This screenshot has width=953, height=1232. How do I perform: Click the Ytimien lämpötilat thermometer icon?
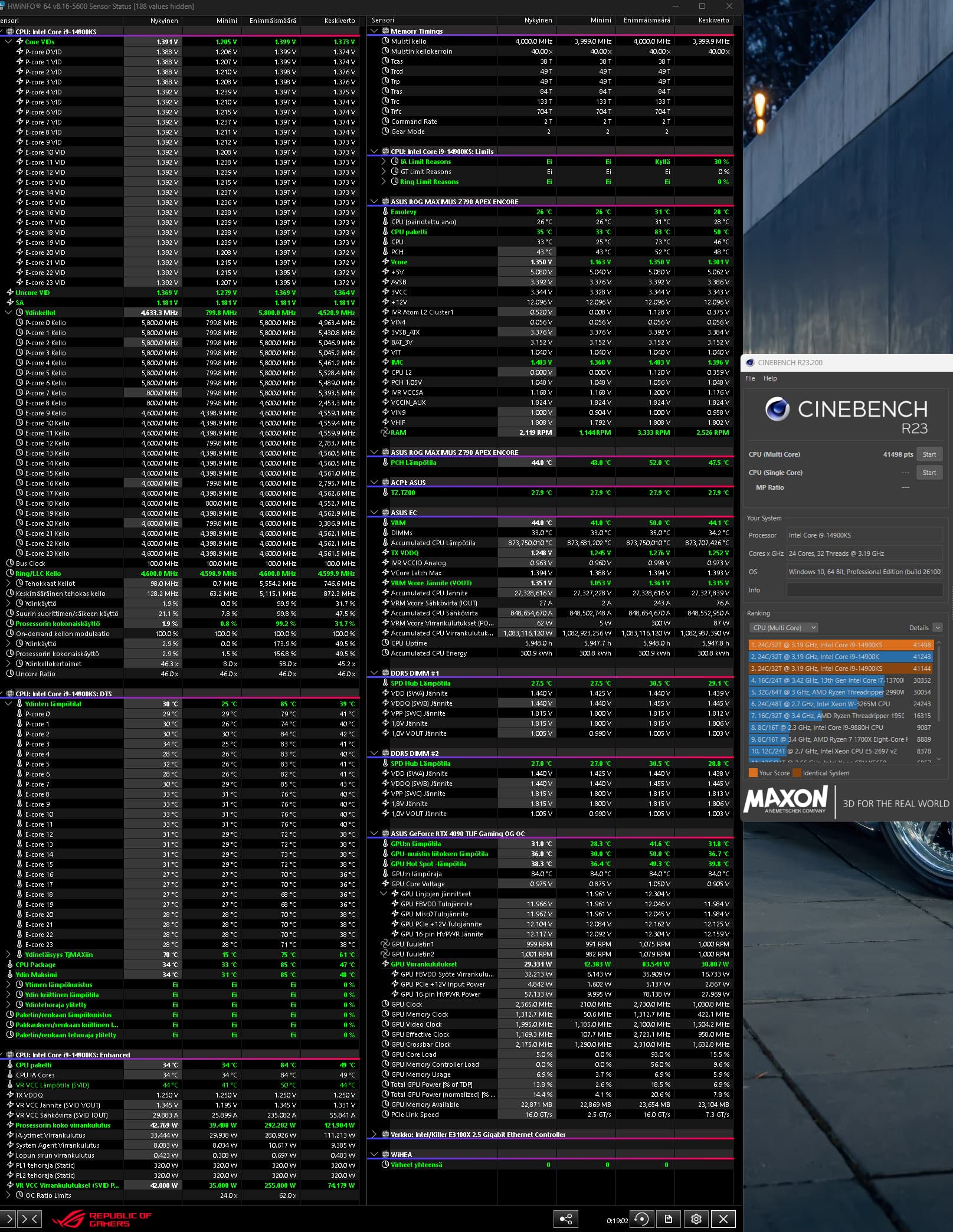coord(19,704)
